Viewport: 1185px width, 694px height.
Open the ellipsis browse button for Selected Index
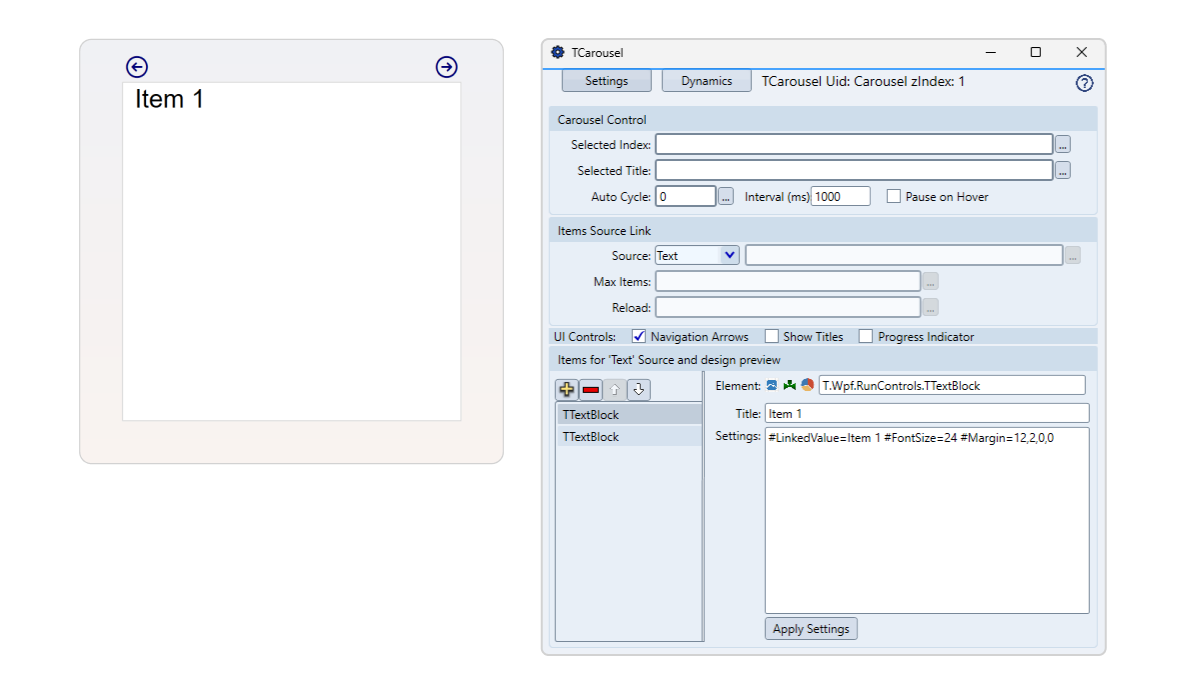click(1063, 144)
